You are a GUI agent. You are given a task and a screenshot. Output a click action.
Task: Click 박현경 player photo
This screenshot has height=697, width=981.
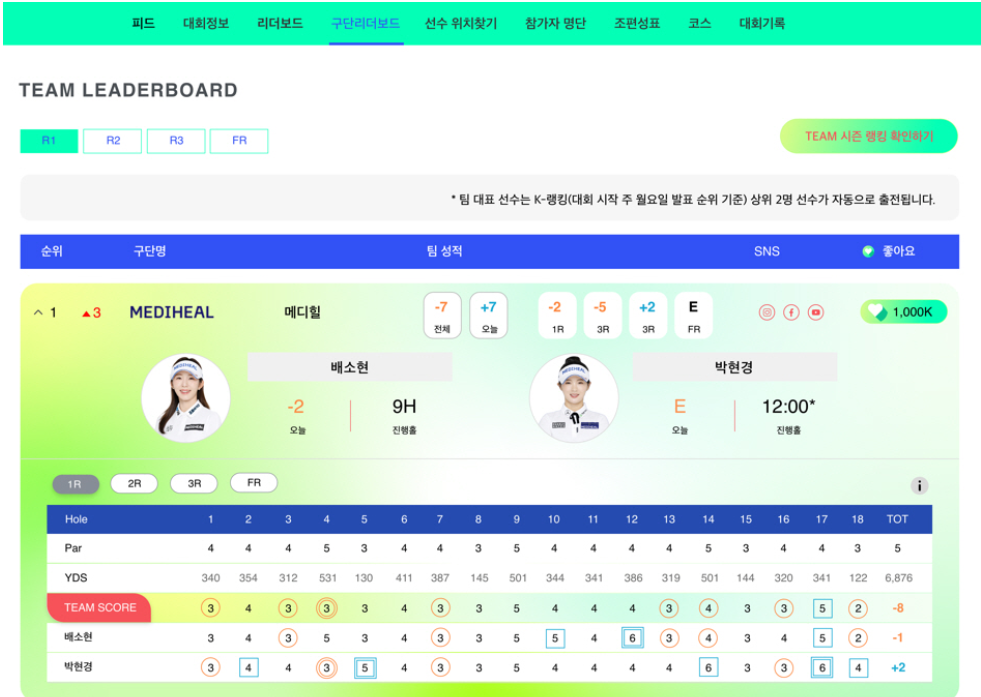point(574,398)
